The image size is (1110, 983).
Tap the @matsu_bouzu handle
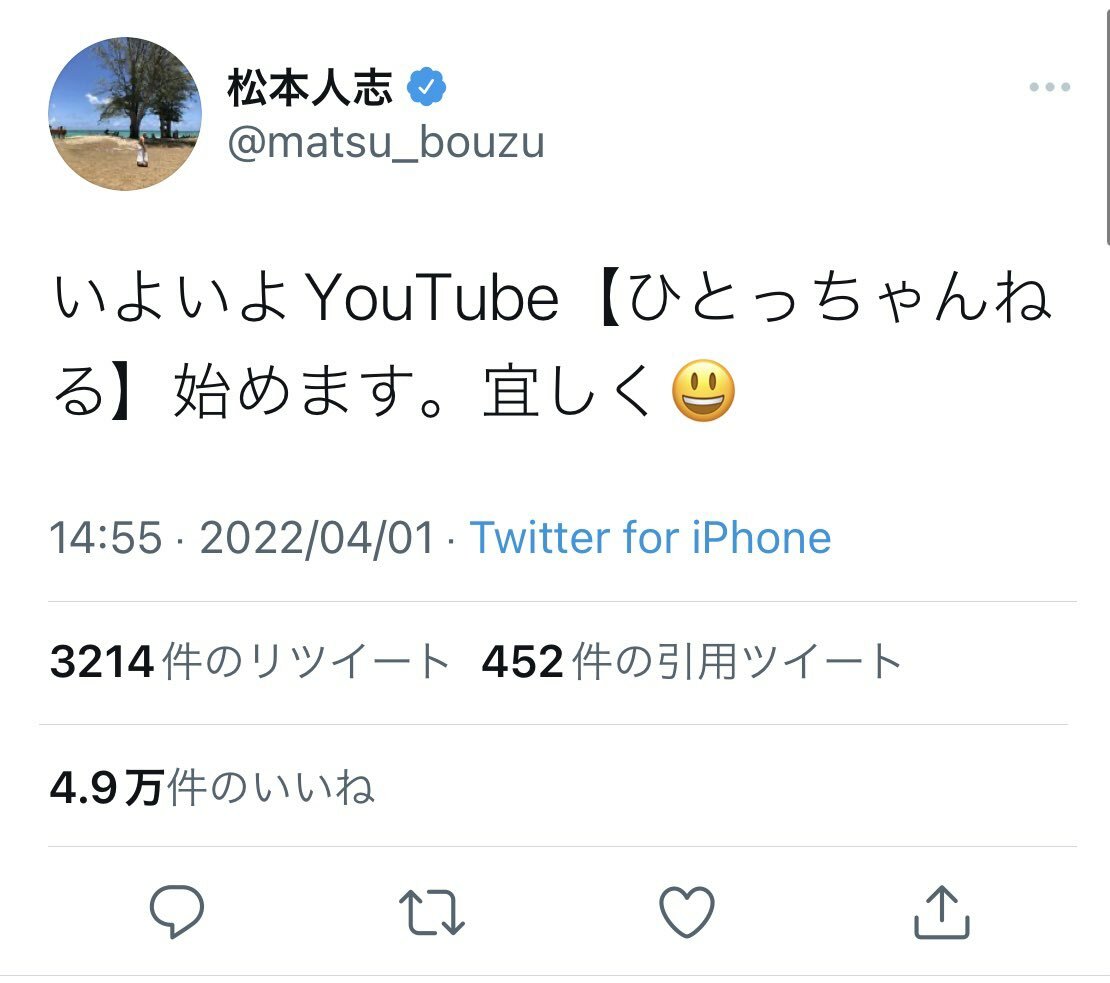(x=386, y=142)
